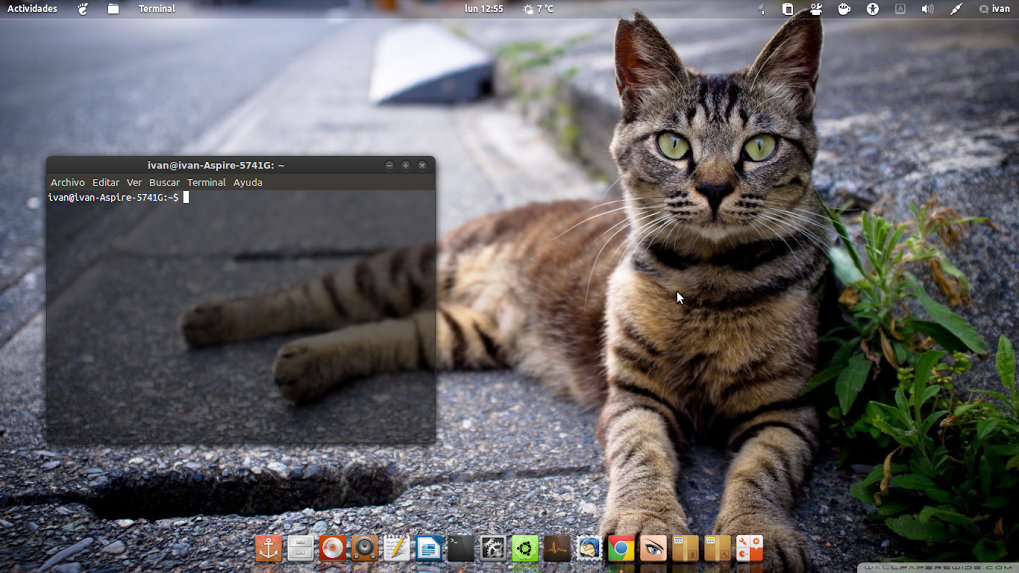Screen dimensions: 1019x573
Task: Open the Archivo menu in the terminal
Action: point(67,183)
